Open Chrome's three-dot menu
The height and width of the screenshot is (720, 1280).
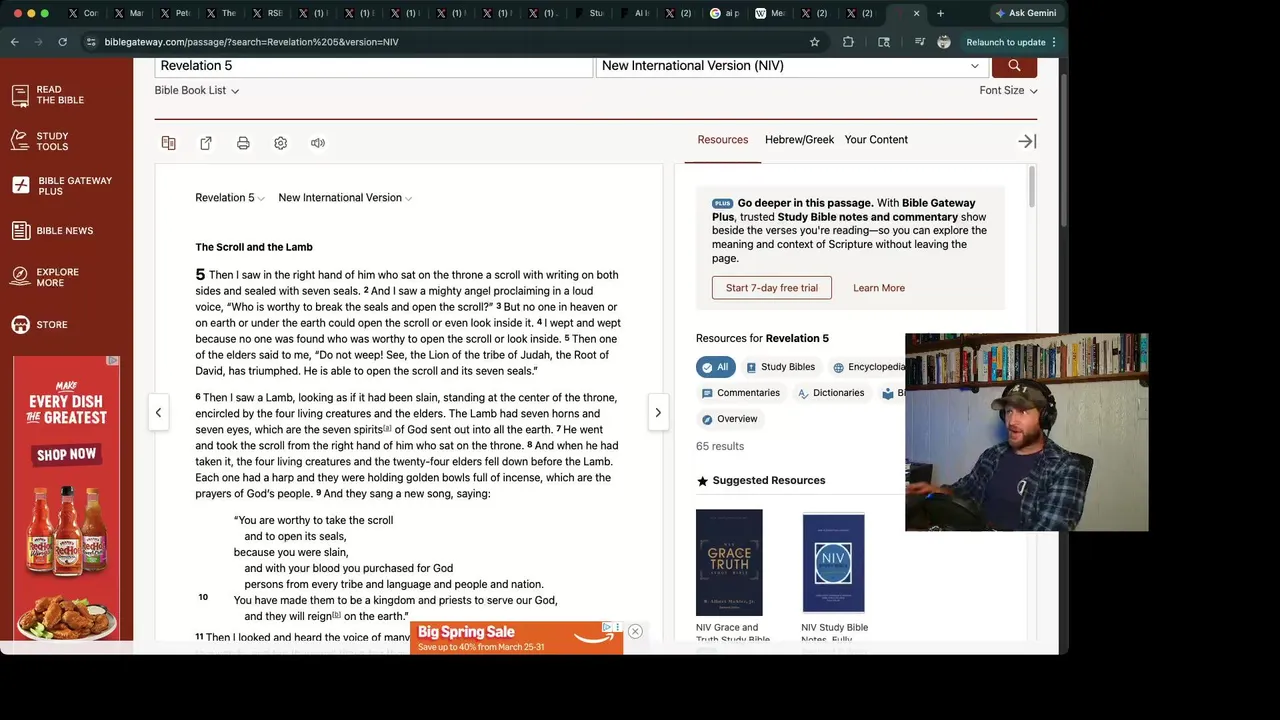pos(1054,42)
